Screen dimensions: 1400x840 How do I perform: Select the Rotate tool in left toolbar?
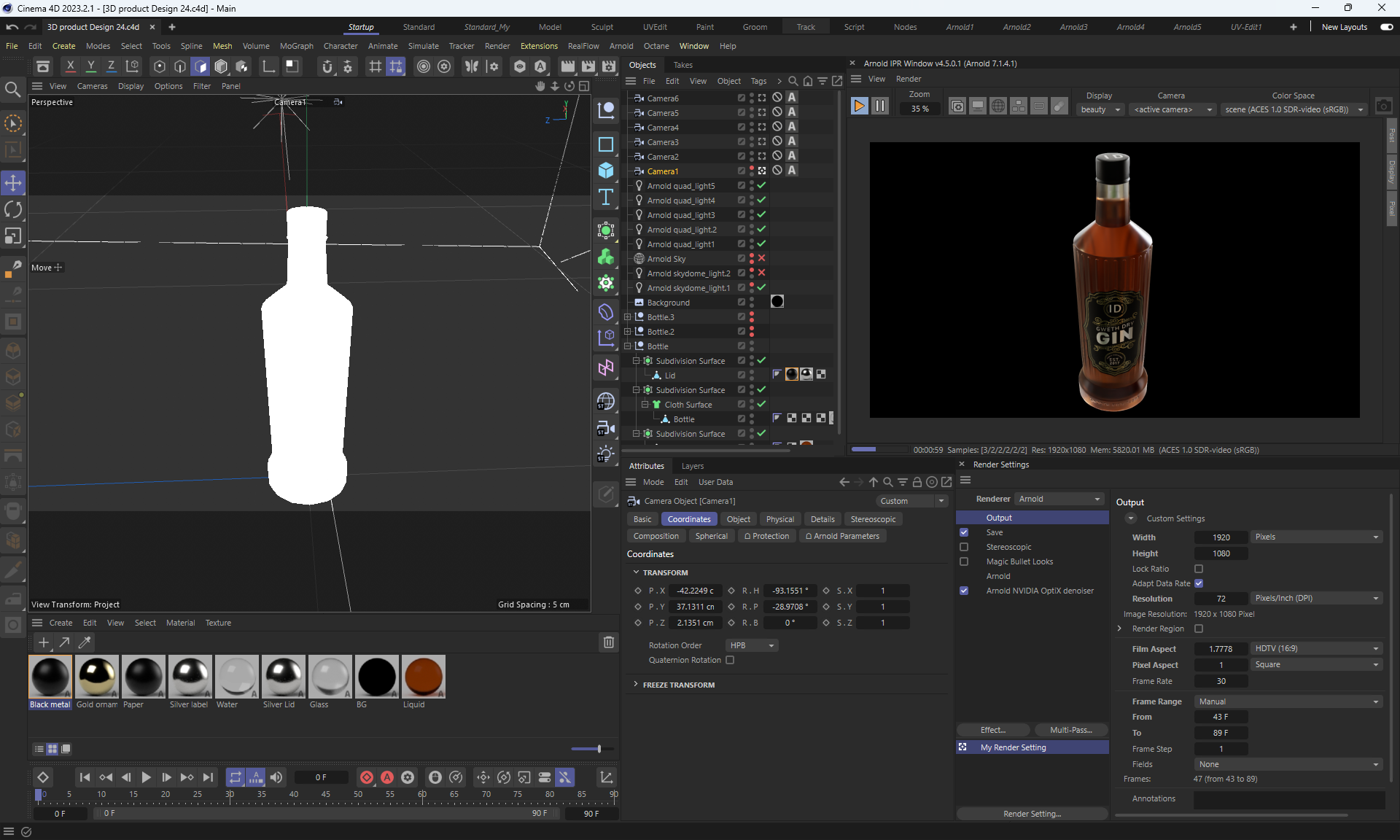13,210
